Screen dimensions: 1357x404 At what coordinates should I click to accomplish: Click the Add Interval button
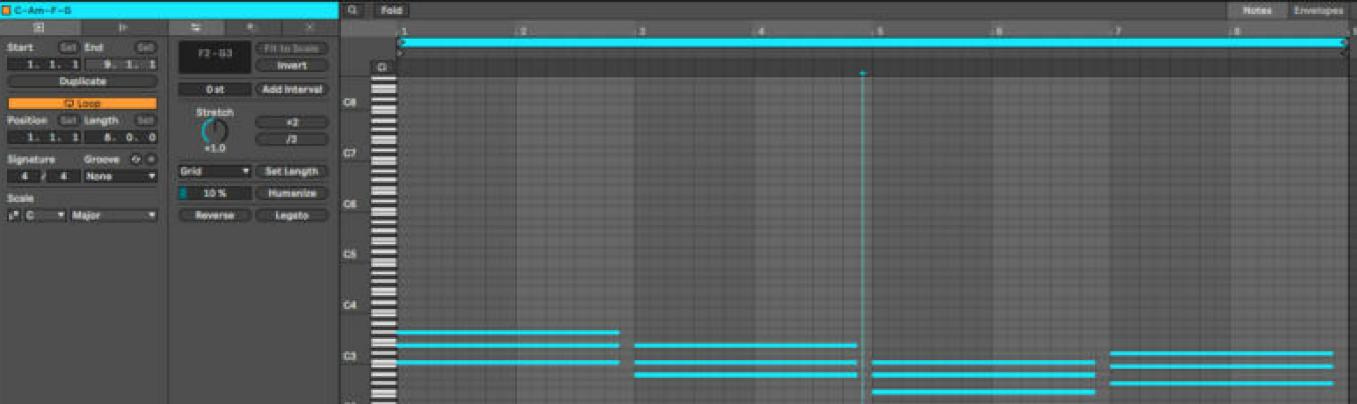tap(291, 89)
